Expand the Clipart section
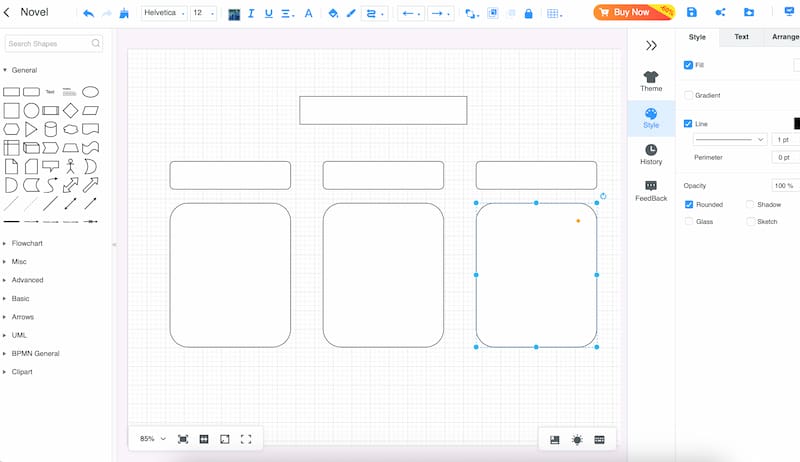The height and width of the screenshot is (462, 800). pyautogui.click(x=18, y=372)
